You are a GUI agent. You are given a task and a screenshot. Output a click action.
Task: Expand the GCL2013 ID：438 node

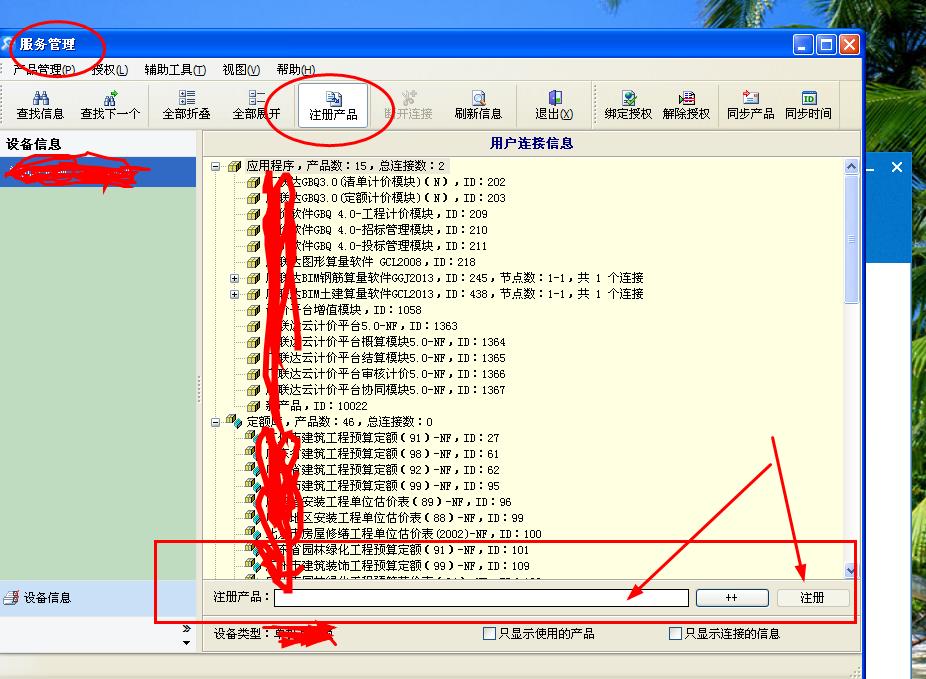234,294
